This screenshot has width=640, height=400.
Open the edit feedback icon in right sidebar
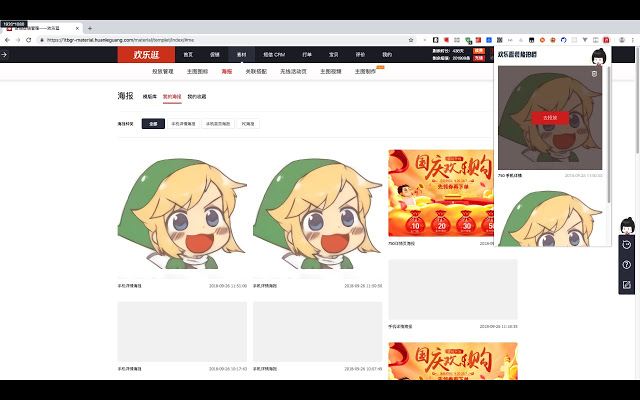click(626, 285)
